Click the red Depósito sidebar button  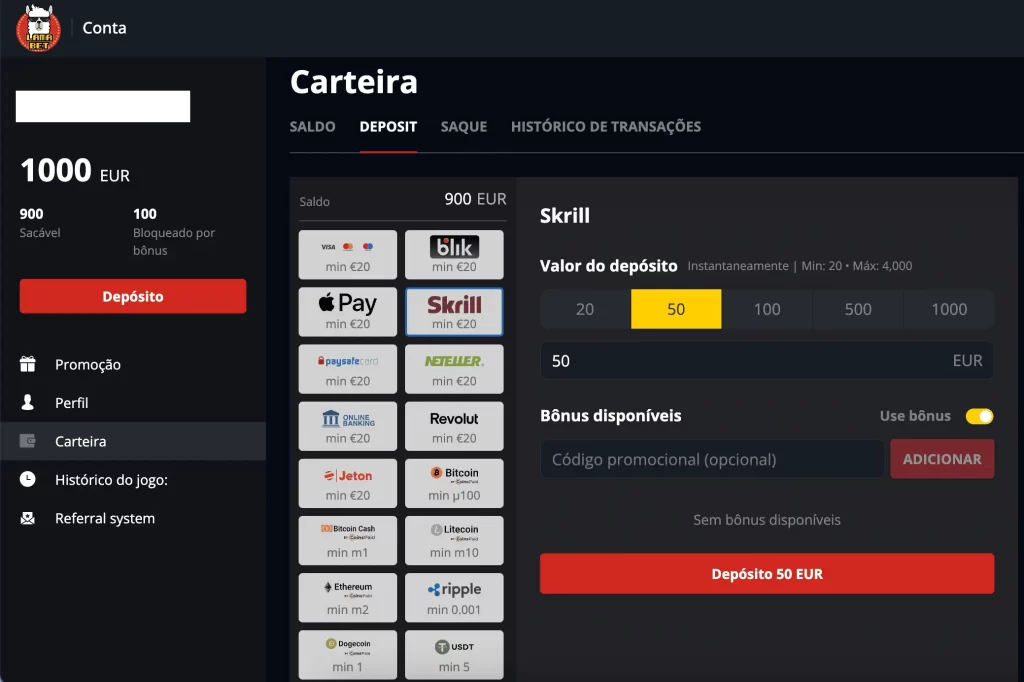(133, 296)
